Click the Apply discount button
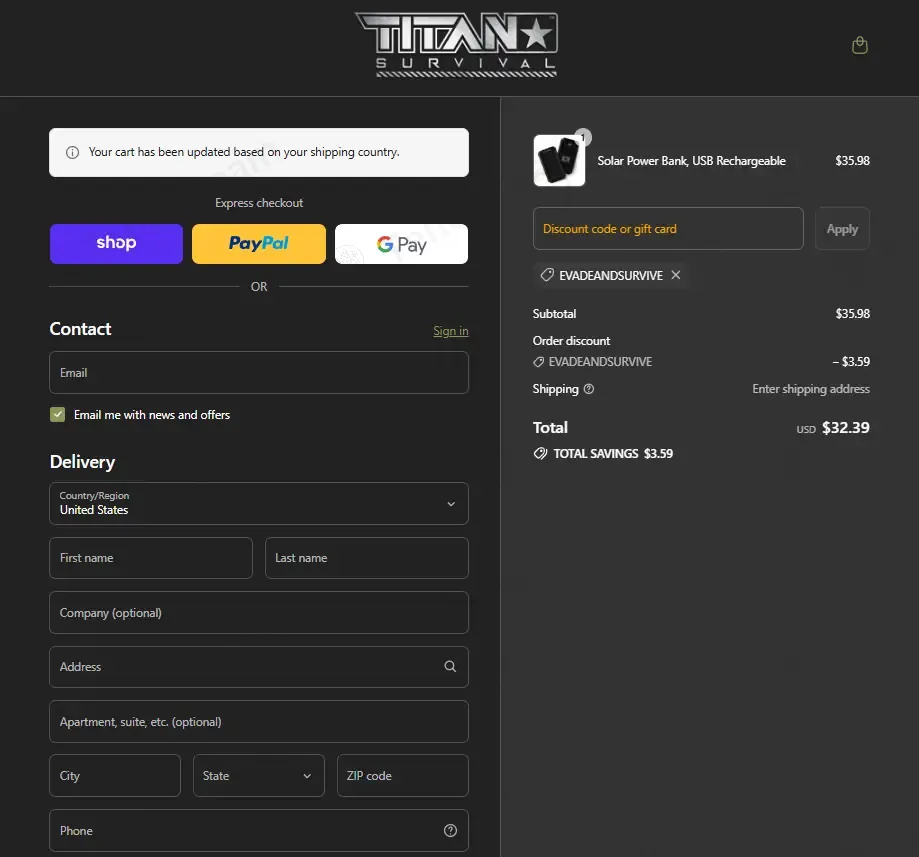The image size is (919, 857). (842, 229)
